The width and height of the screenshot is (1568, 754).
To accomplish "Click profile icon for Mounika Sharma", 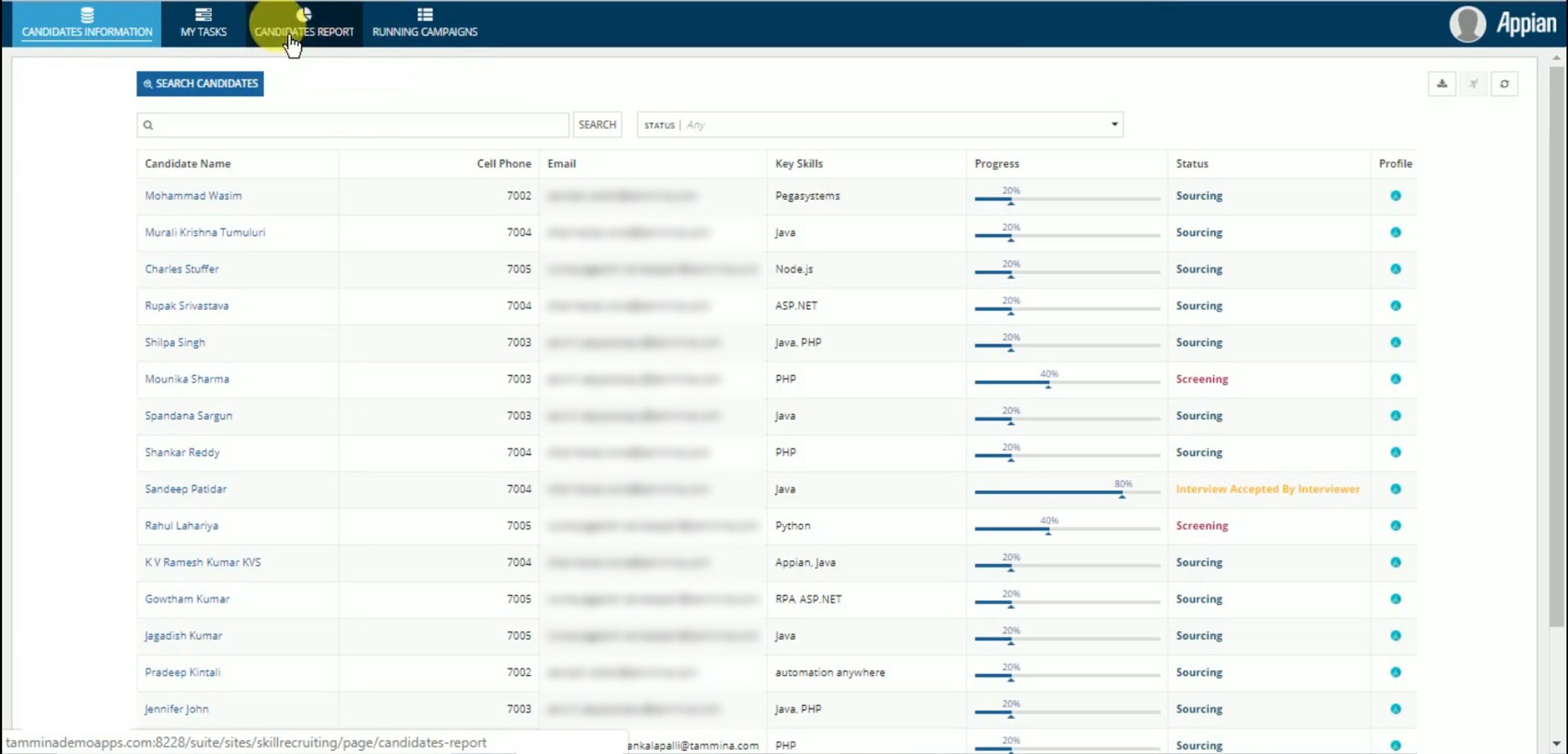I will [1396, 379].
